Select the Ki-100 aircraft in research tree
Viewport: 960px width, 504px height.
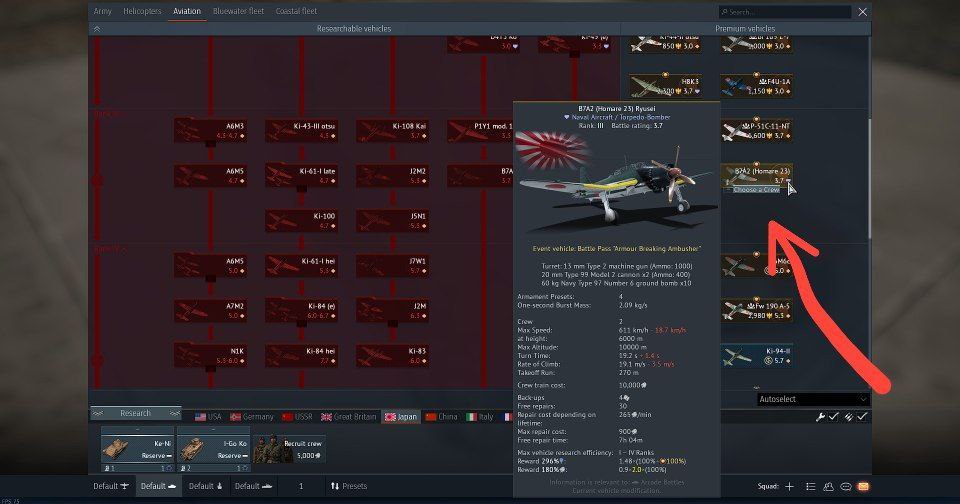point(301,220)
